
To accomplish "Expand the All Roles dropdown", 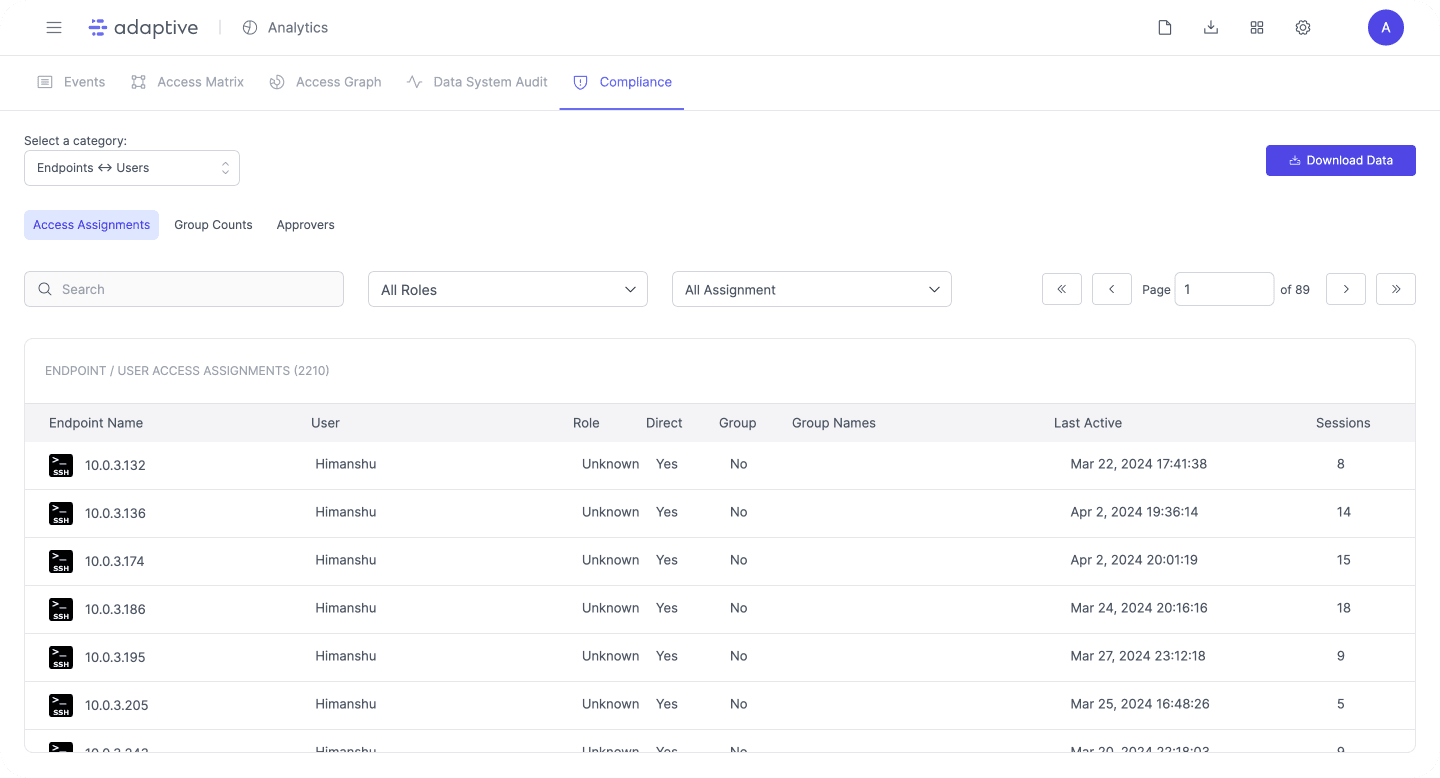I will point(508,289).
